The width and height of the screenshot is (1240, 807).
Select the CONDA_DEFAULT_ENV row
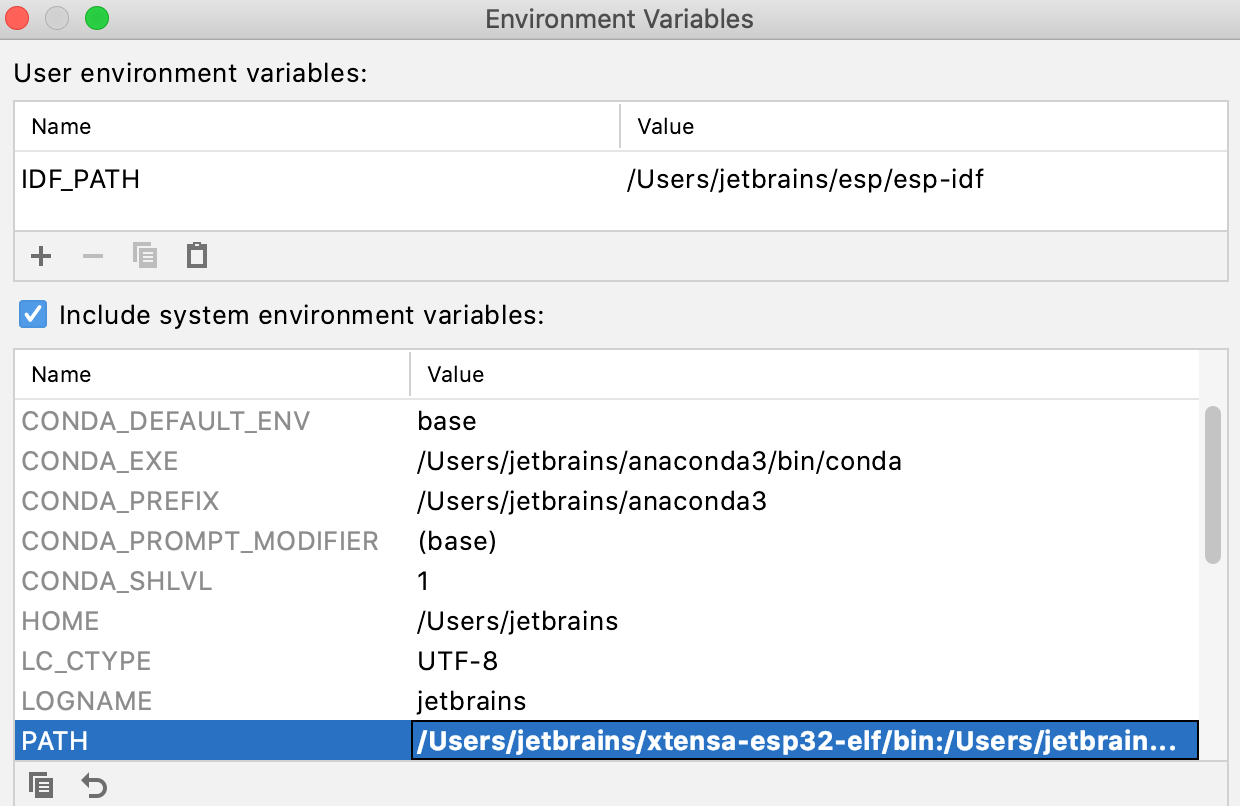point(606,421)
